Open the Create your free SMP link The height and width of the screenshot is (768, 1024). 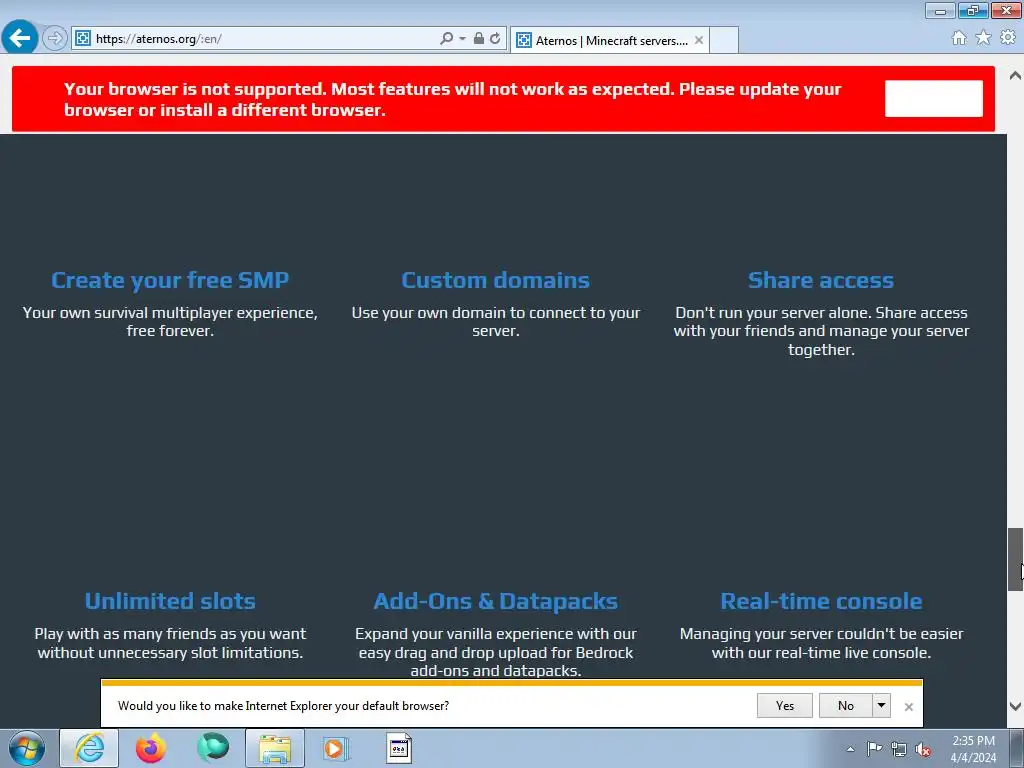(x=170, y=280)
